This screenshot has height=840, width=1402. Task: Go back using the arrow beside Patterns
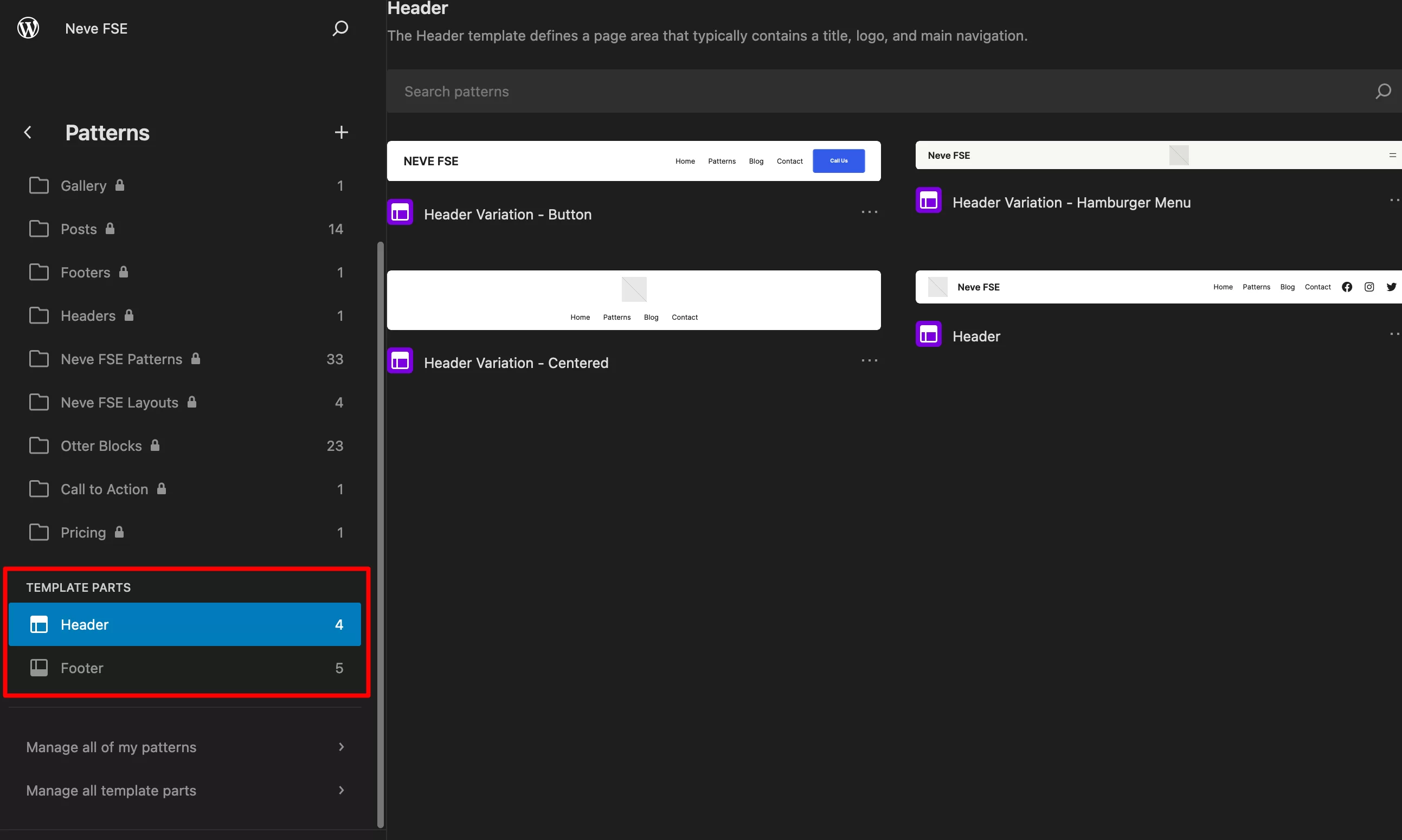[x=28, y=132]
